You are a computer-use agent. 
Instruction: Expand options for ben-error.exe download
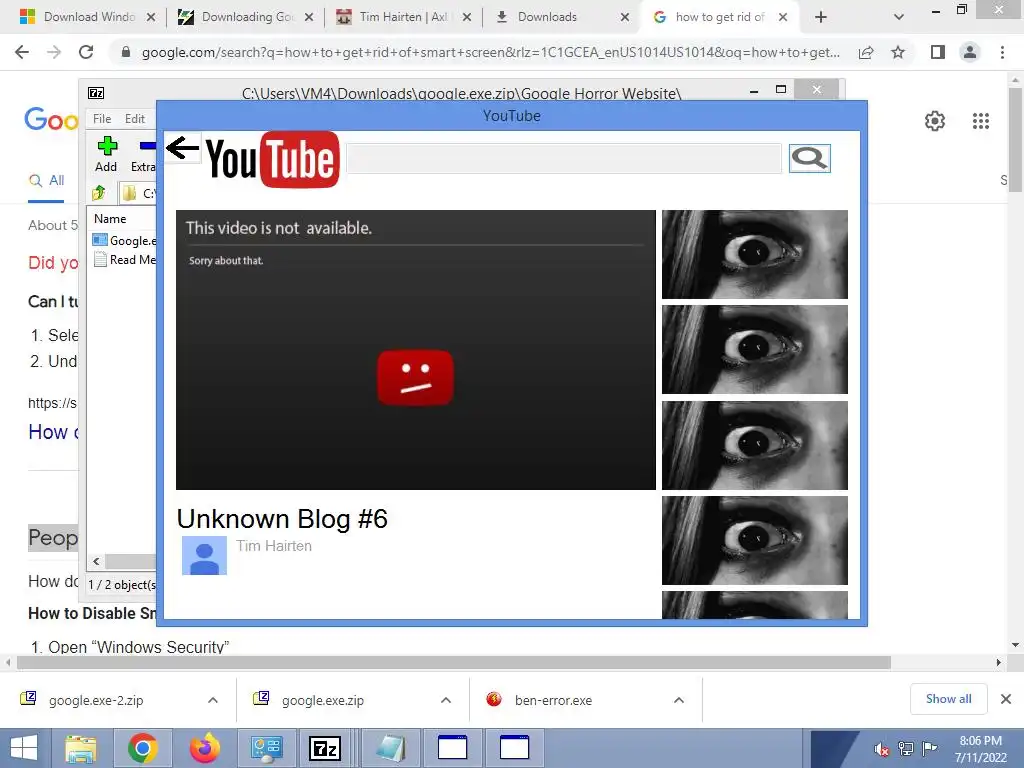tap(679, 700)
